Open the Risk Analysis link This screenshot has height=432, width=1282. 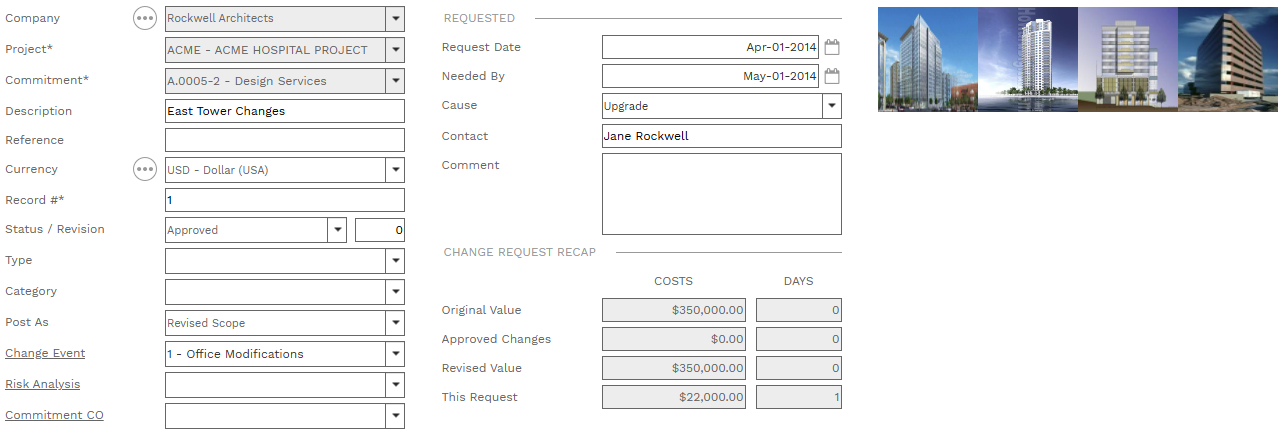point(42,384)
